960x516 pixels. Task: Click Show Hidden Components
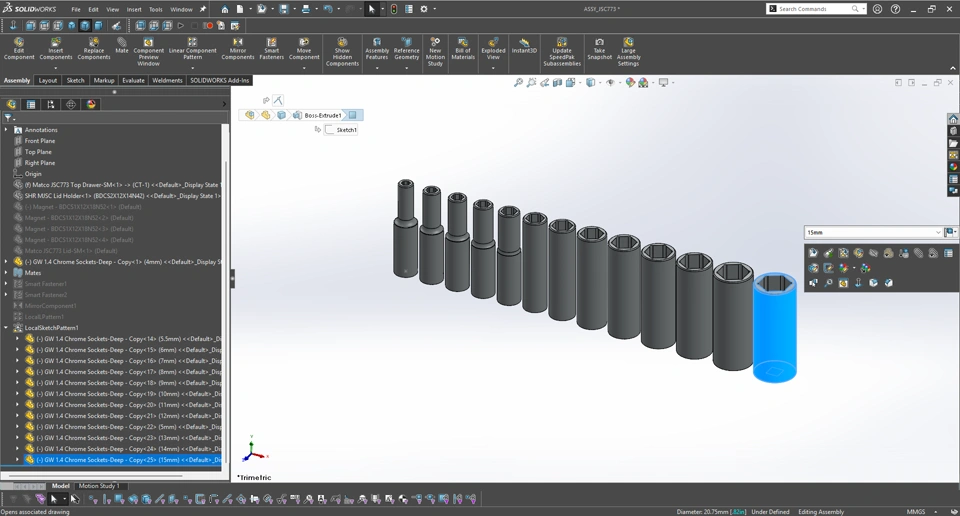[x=342, y=50]
